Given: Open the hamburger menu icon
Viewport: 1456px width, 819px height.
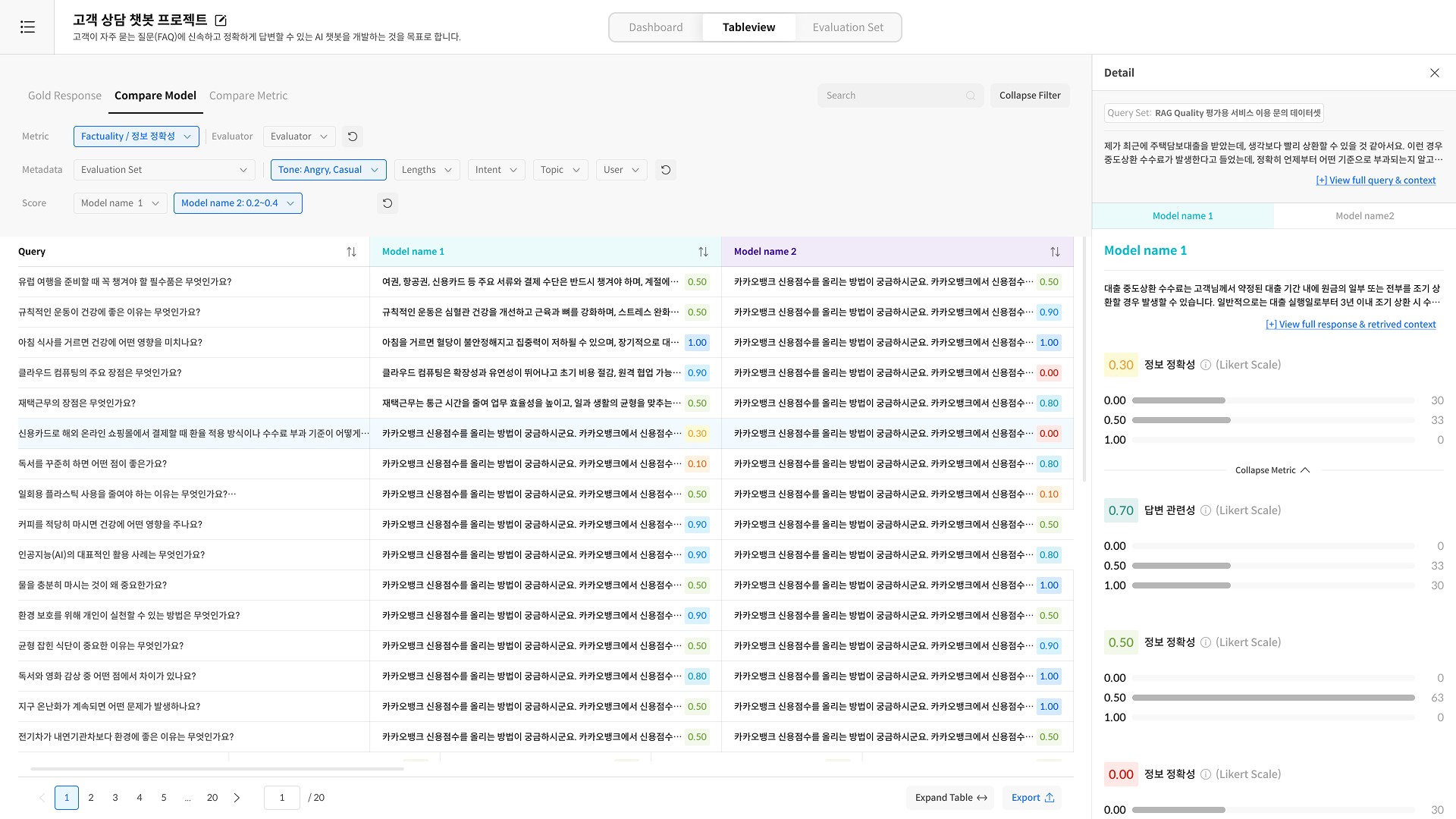Looking at the screenshot, I should 27,27.
